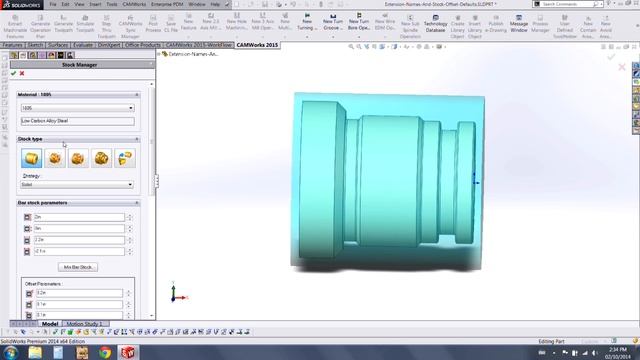Switch to the Evaluate tab

coord(83,45)
